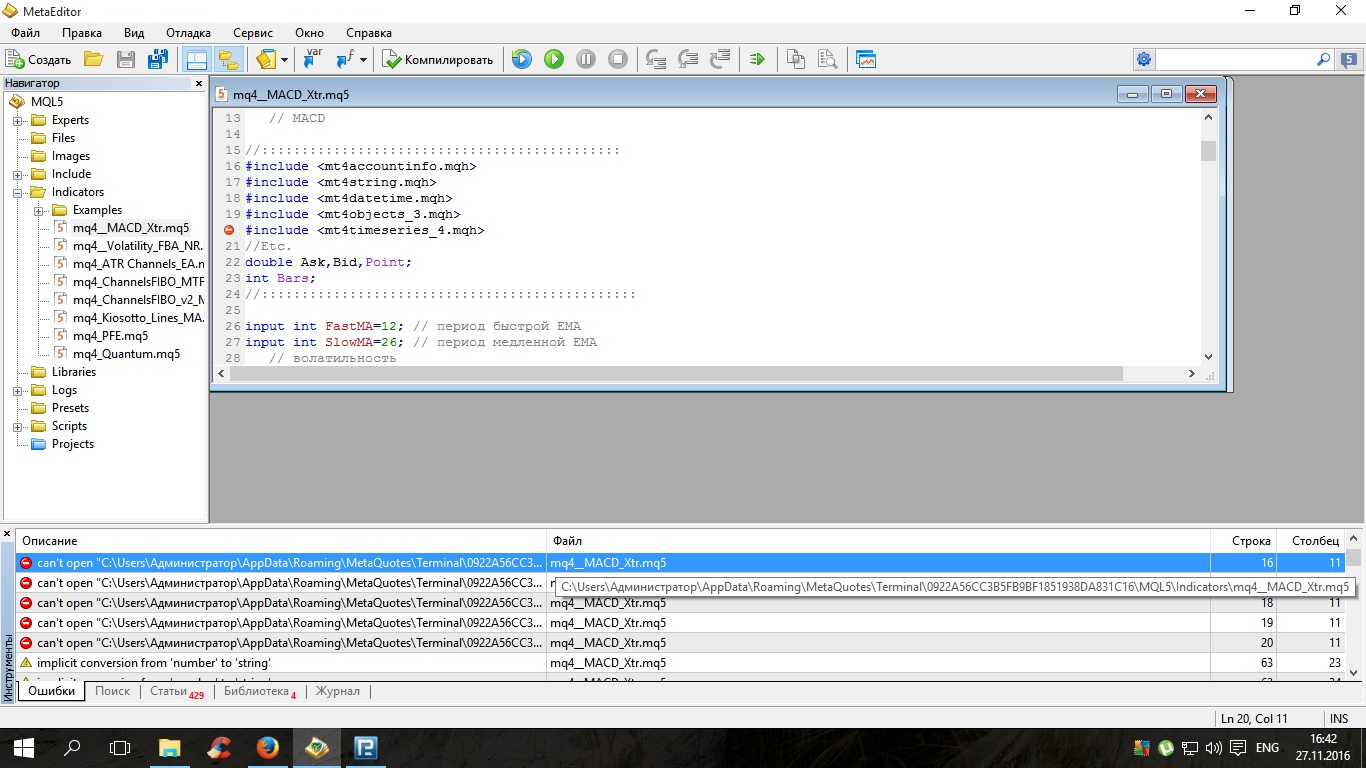Open the Отладка menu

click(188, 33)
